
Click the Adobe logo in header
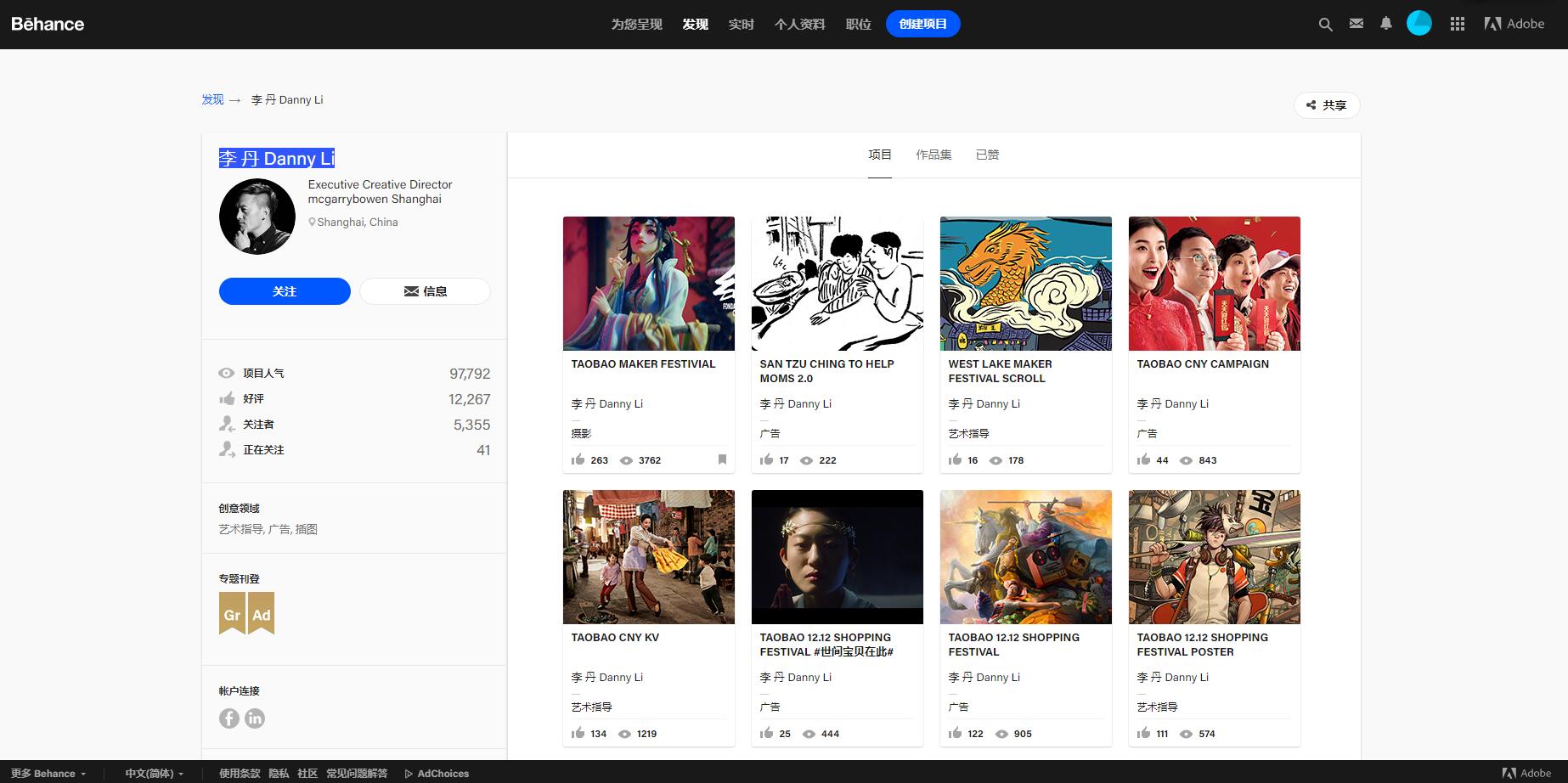click(x=1514, y=24)
